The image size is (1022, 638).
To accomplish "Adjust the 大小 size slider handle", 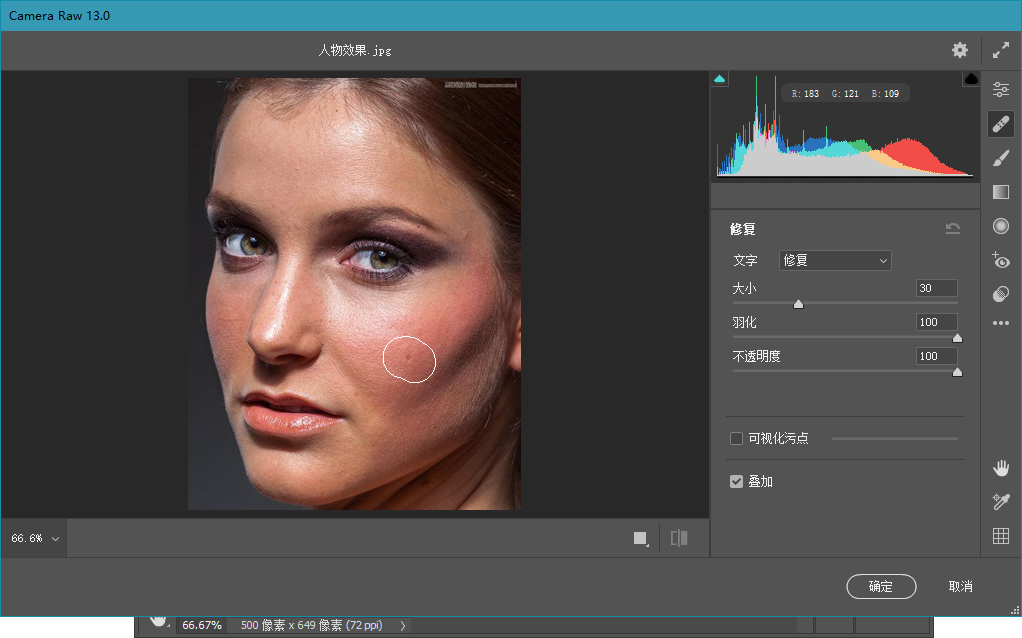I will [798, 304].
